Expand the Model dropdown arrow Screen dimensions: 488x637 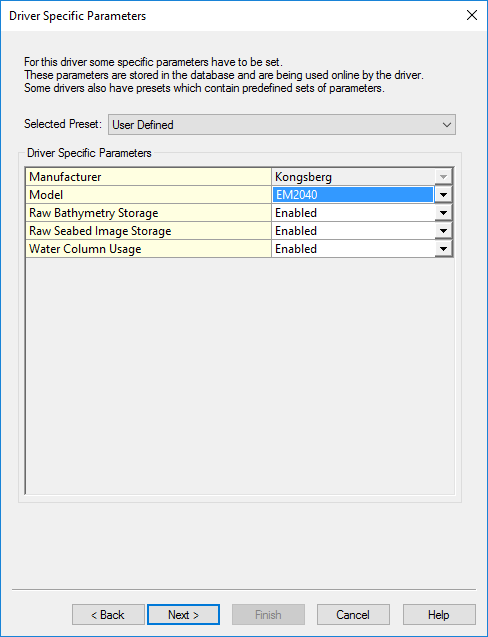pyautogui.click(x=443, y=195)
